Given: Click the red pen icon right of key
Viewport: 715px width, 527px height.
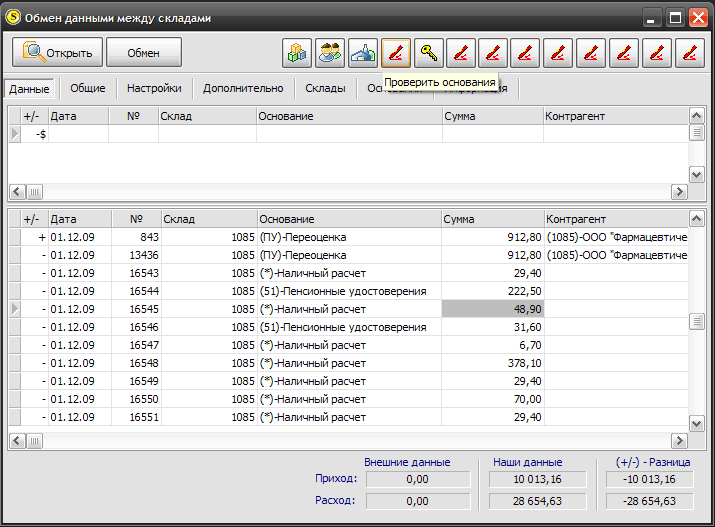Looking at the screenshot, I should [x=461, y=53].
